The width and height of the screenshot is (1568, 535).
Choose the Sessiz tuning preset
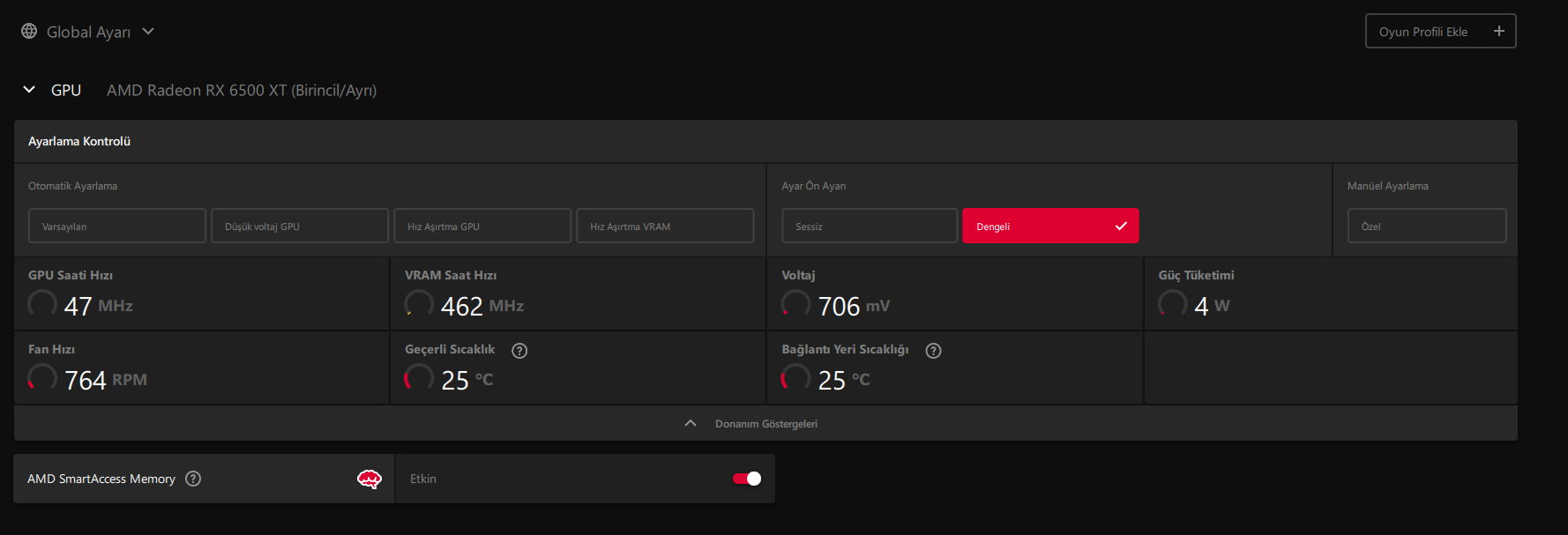coord(870,226)
